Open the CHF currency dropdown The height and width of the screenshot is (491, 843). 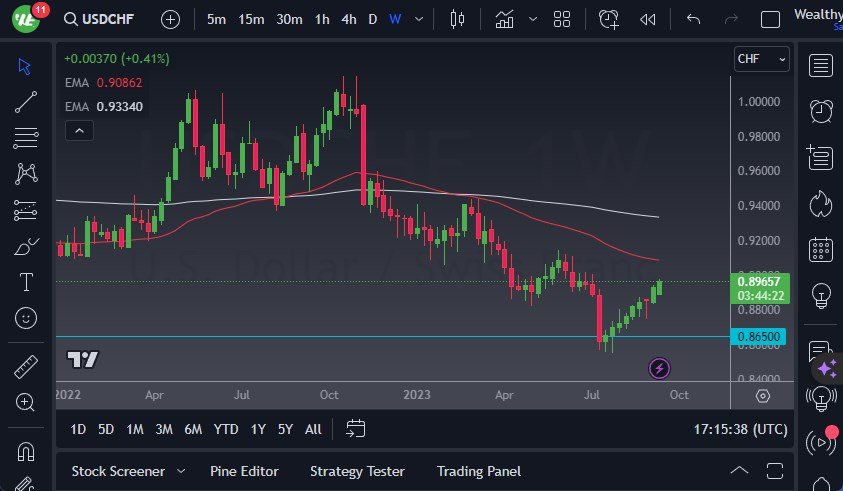(x=761, y=59)
